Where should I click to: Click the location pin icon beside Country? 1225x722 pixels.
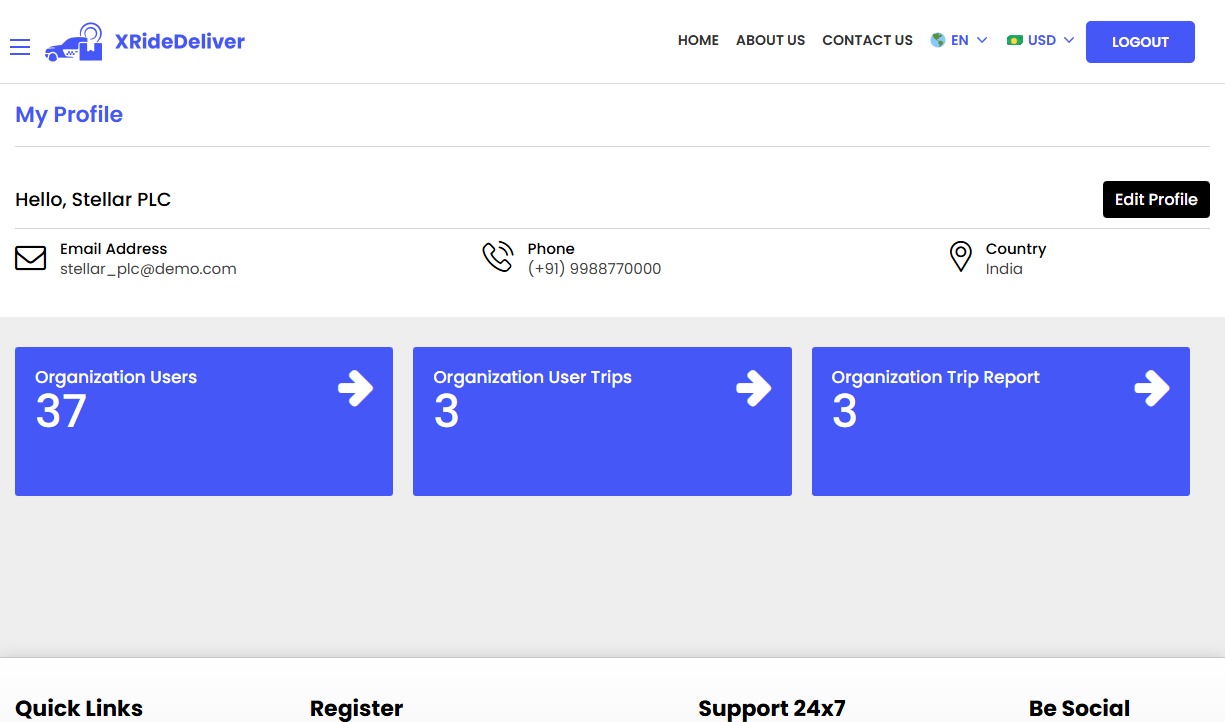click(x=960, y=256)
